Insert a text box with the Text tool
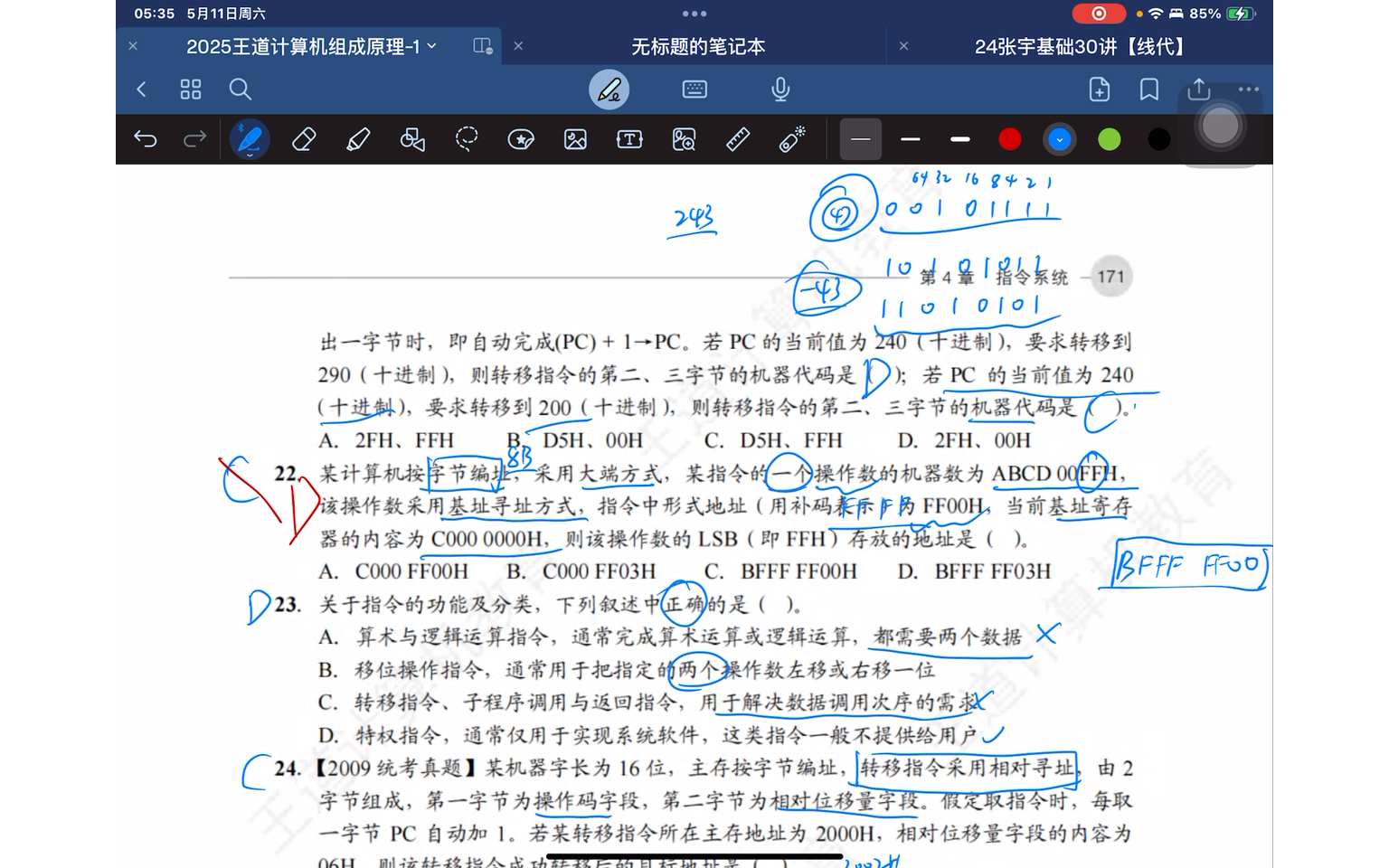The width and height of the screenshot is (1389, 868). coord(629,139)
